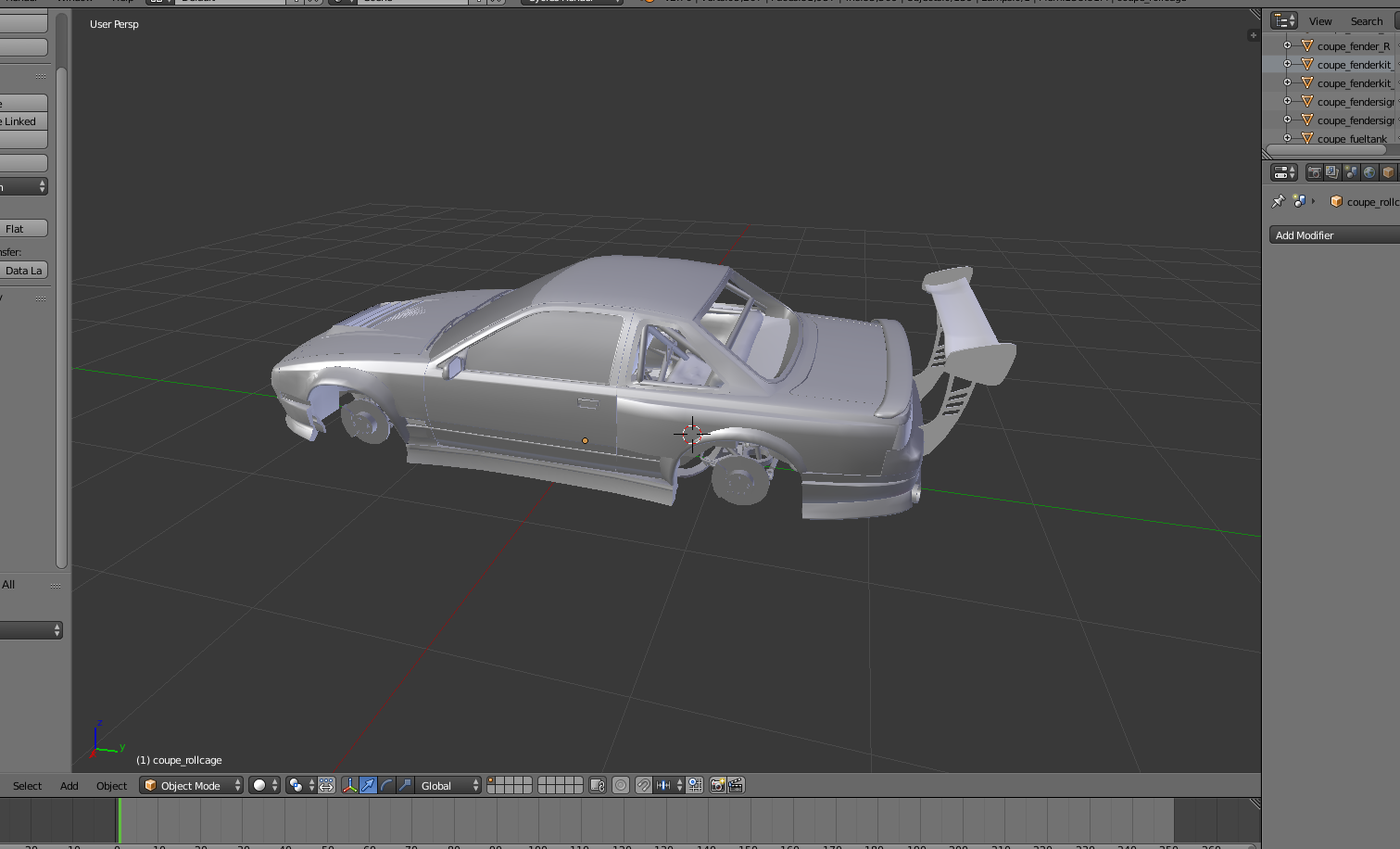1400x849 pixels.
Task: Render OpenGL image of the viewport
Action: pos(717,785)
